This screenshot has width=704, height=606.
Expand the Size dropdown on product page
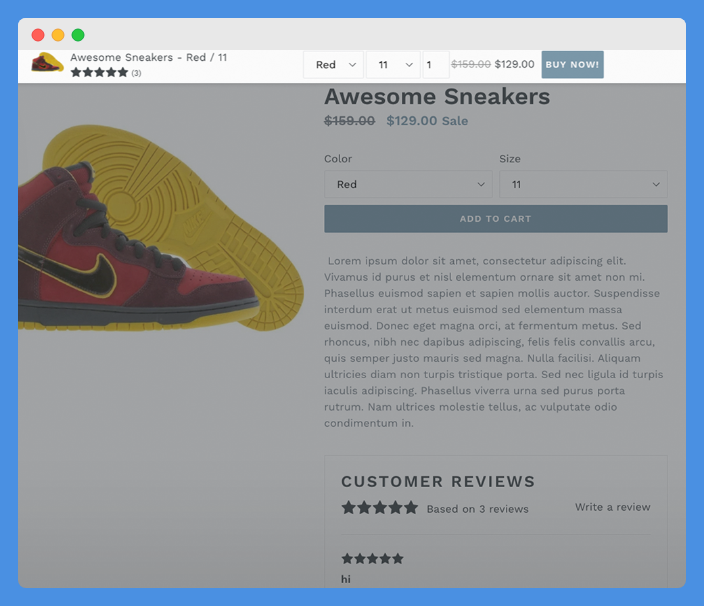583,184
